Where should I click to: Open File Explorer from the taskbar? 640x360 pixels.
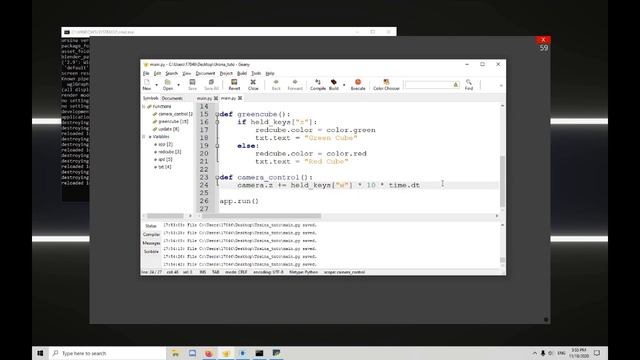pyautogui.click(x=175, y=353)
